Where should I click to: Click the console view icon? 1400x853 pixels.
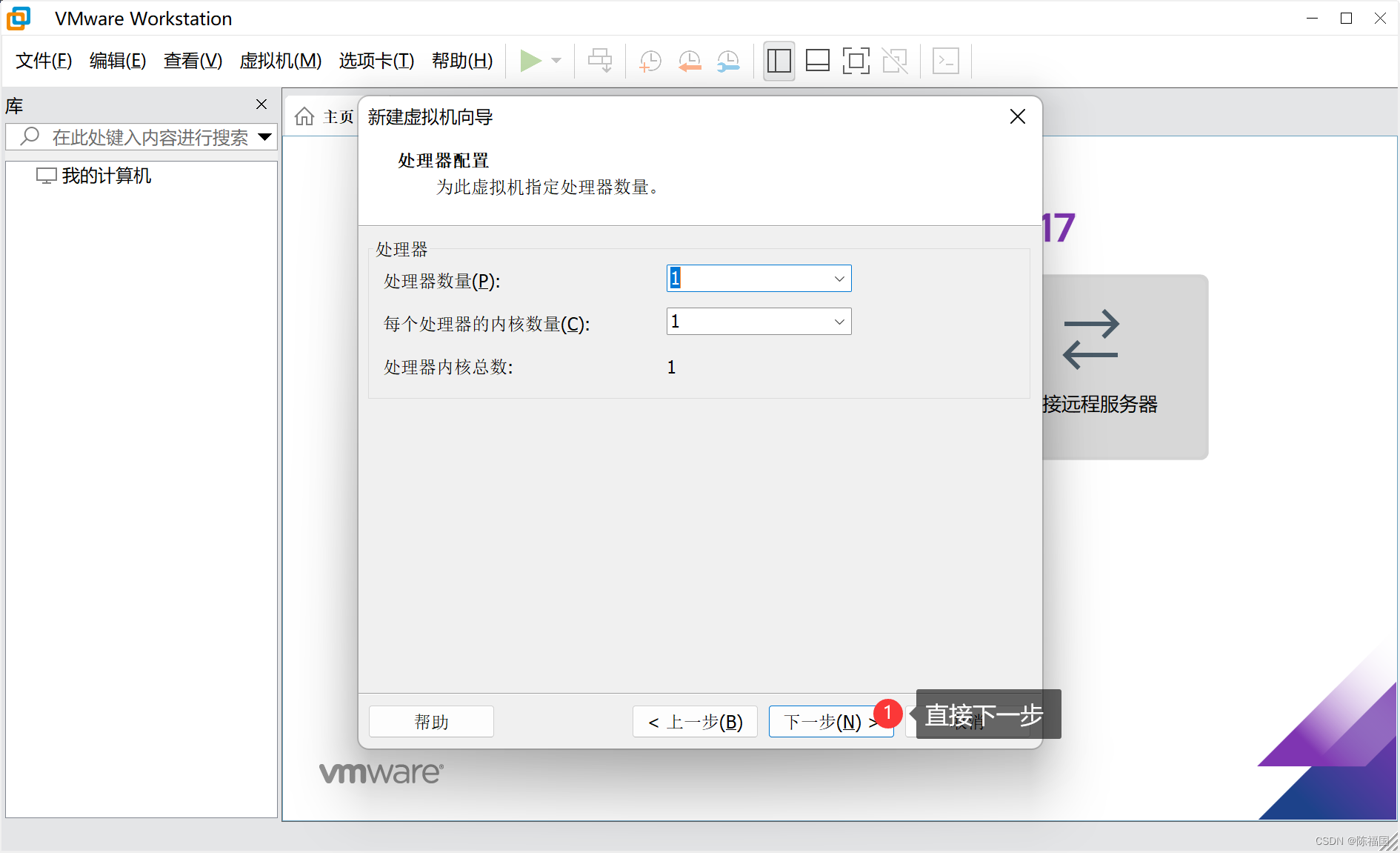[946, 61]
